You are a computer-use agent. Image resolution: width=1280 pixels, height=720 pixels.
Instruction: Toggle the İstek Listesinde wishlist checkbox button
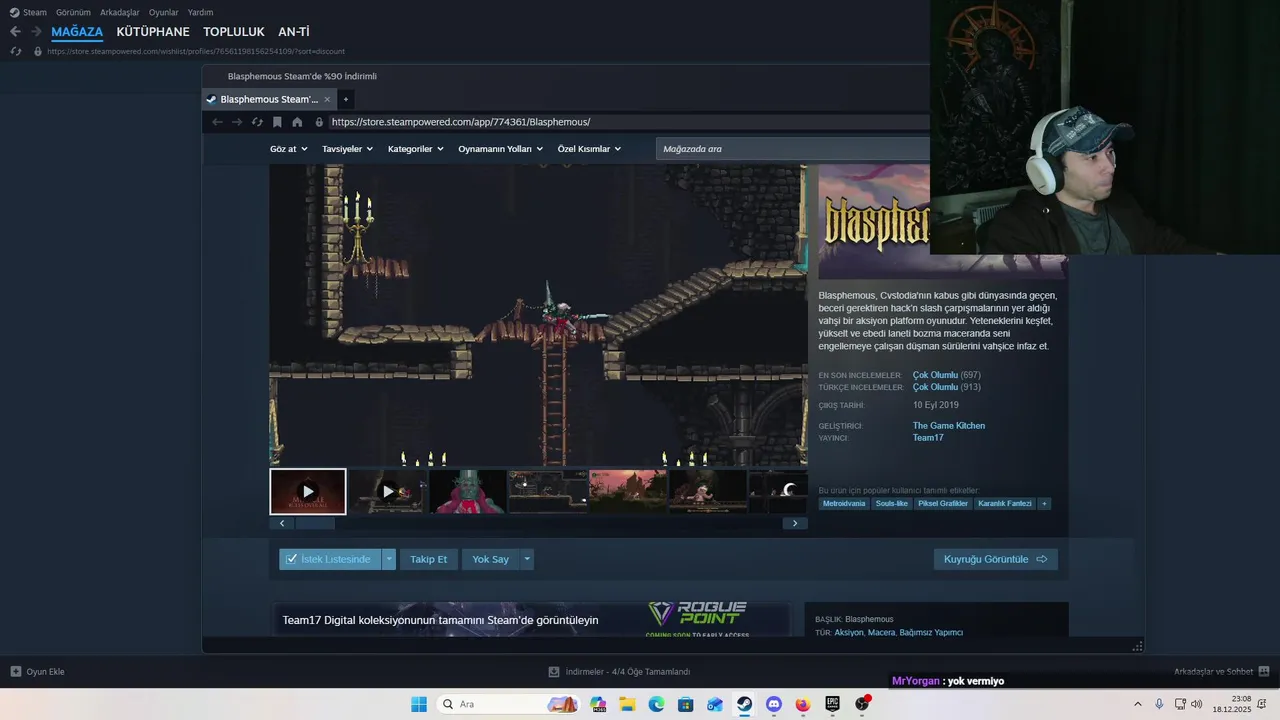[x=329, y=559]
